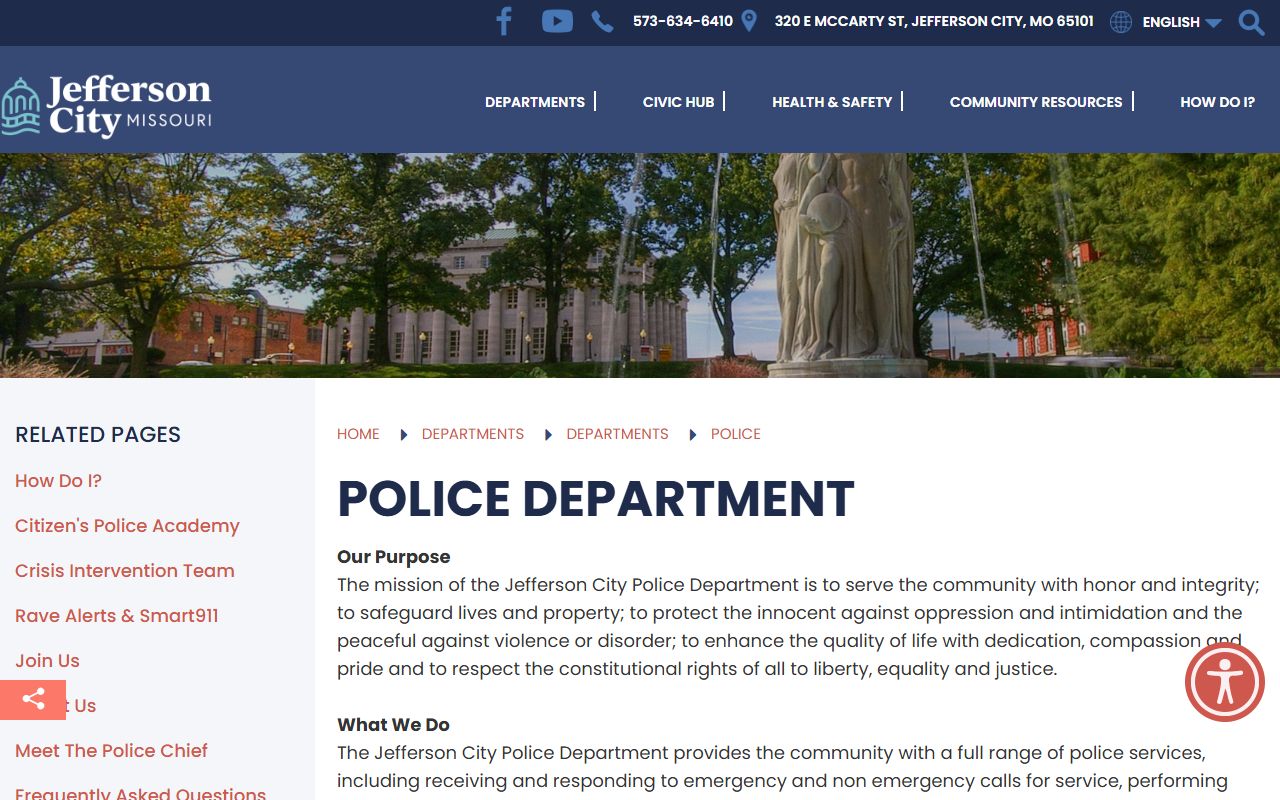Click the second Departments breadcrumb
The height and width of the screenshot is (800, 1280).
pyautogui.click(x=617, y=434)
